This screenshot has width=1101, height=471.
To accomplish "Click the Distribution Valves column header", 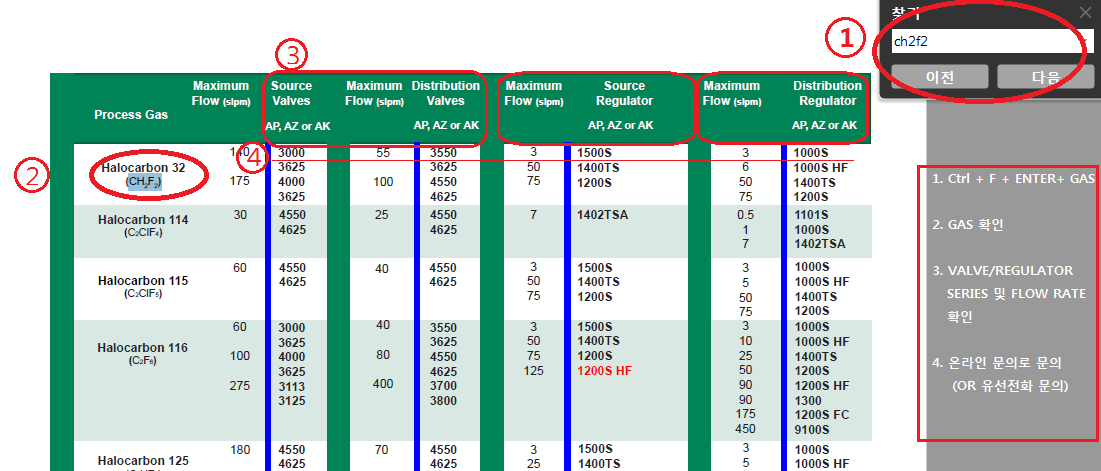I will [x=438, y=93].
